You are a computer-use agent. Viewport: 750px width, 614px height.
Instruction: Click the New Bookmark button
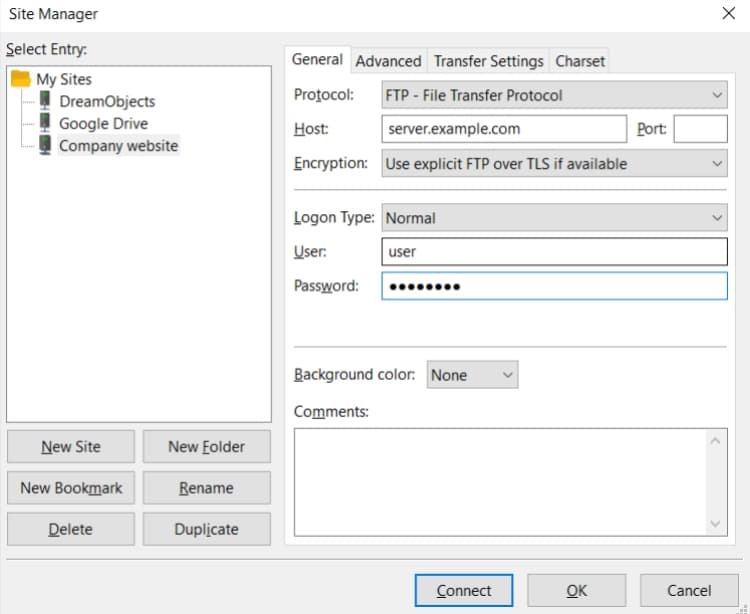click(71, 488)
